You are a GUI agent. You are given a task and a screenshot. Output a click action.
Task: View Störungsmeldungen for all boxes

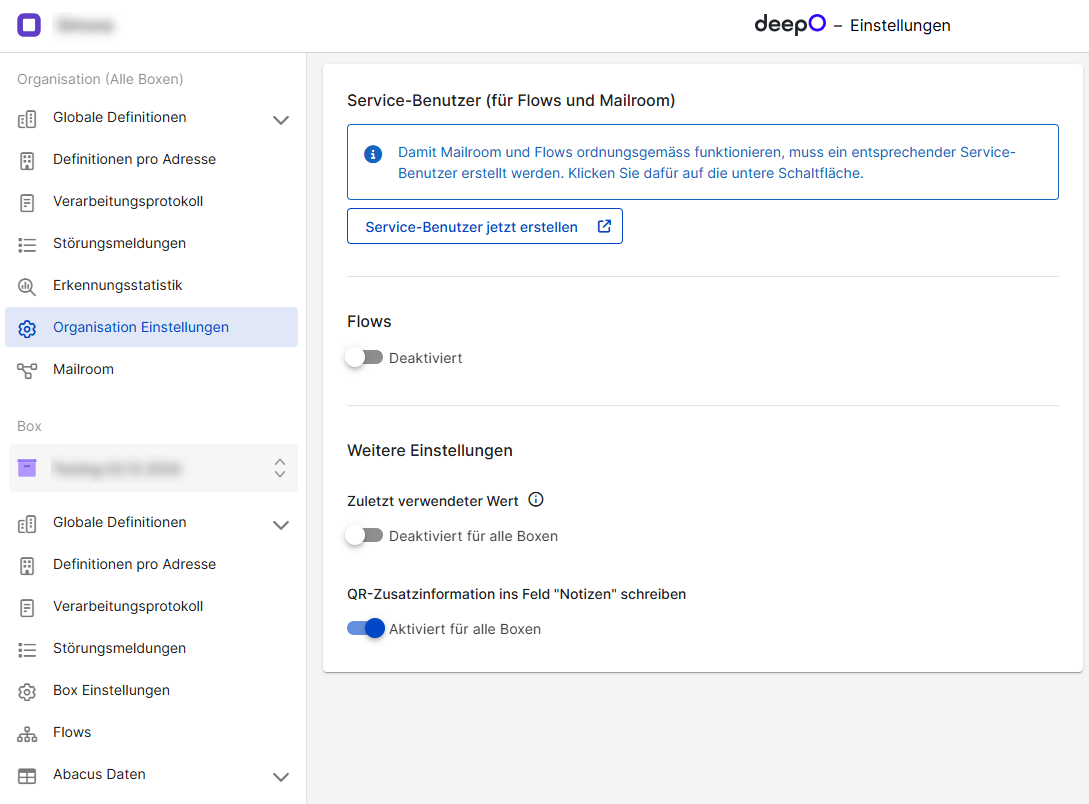pos(119,243)
